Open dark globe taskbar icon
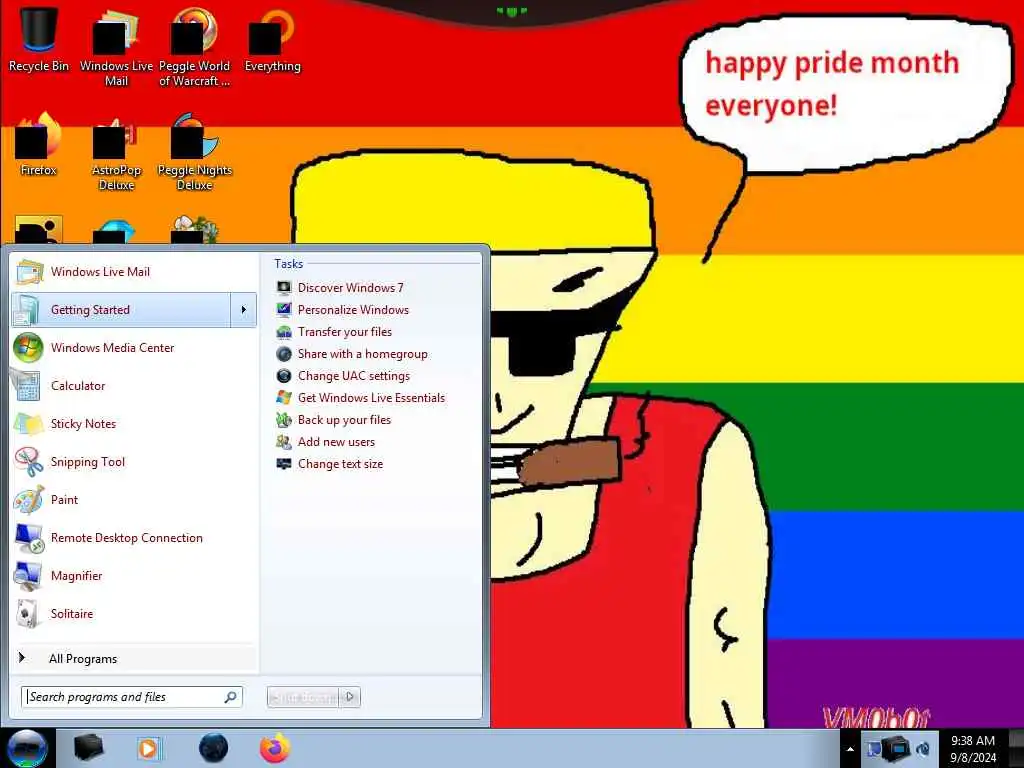The width and height of the screenshot is (1024, 768). tap(214, 748)
